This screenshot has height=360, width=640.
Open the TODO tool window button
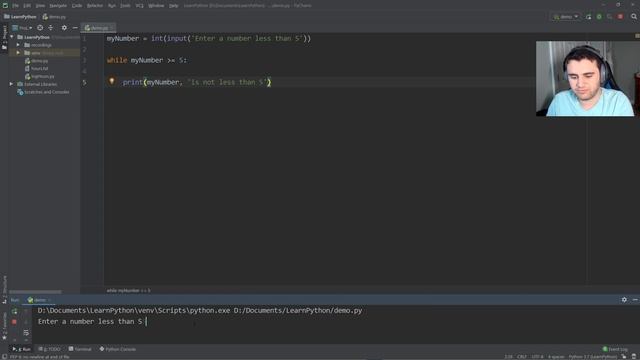(49, 349)
